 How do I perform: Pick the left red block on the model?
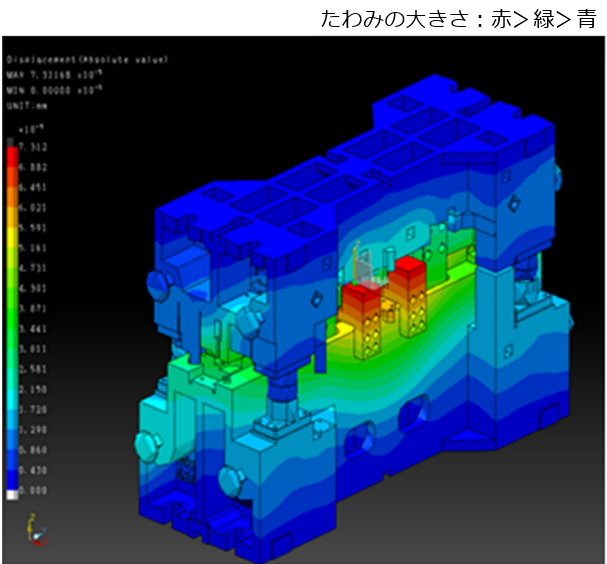[359, 297]
